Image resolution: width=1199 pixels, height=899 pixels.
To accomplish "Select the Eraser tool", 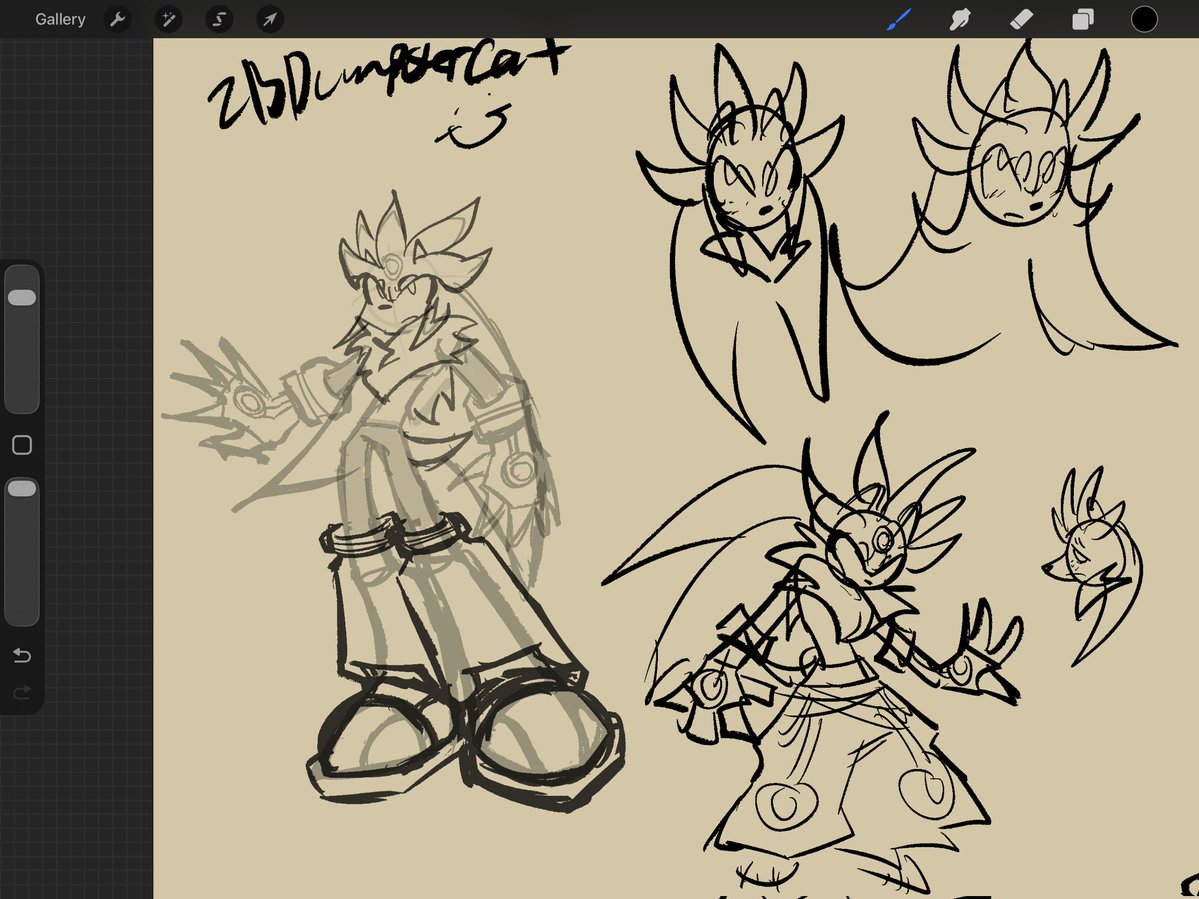I will [x=1022, y=19].
